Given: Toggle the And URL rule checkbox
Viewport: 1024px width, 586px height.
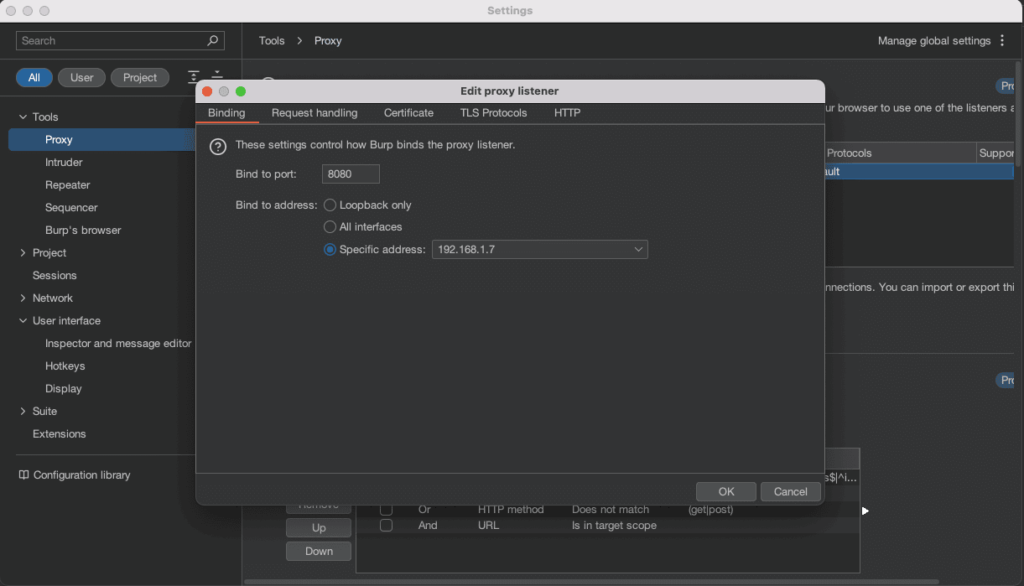Looking at the screenshot, I should tap(386, 525).
